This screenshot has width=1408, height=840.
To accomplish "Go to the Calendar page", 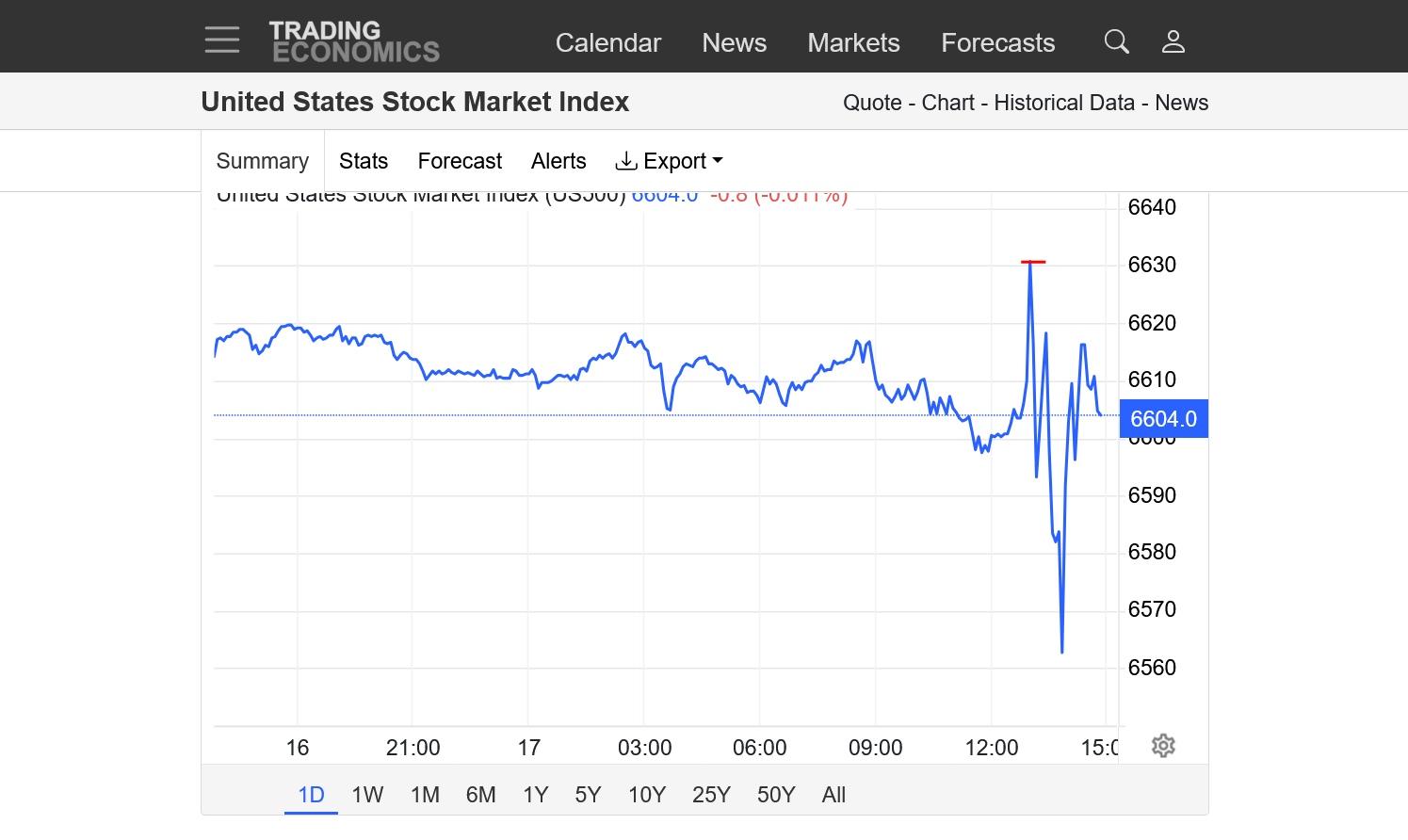I will pos(607,42).
